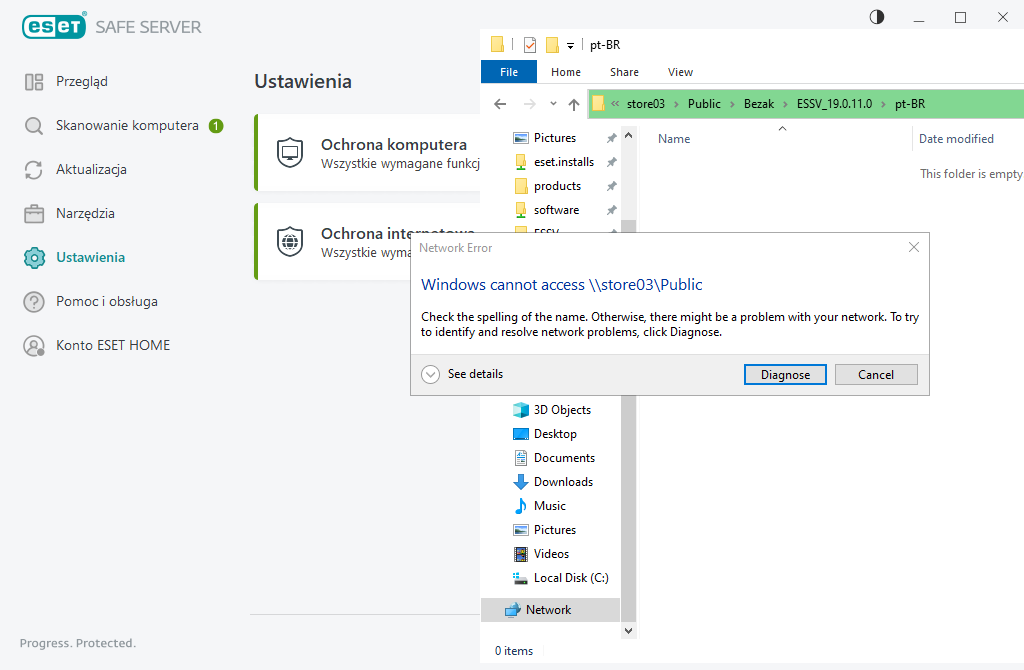Viewport: 1024px width, 670px height.
Task: Select Network in the navigation pane
Action: pyautogui.click(x=548, y=610)
